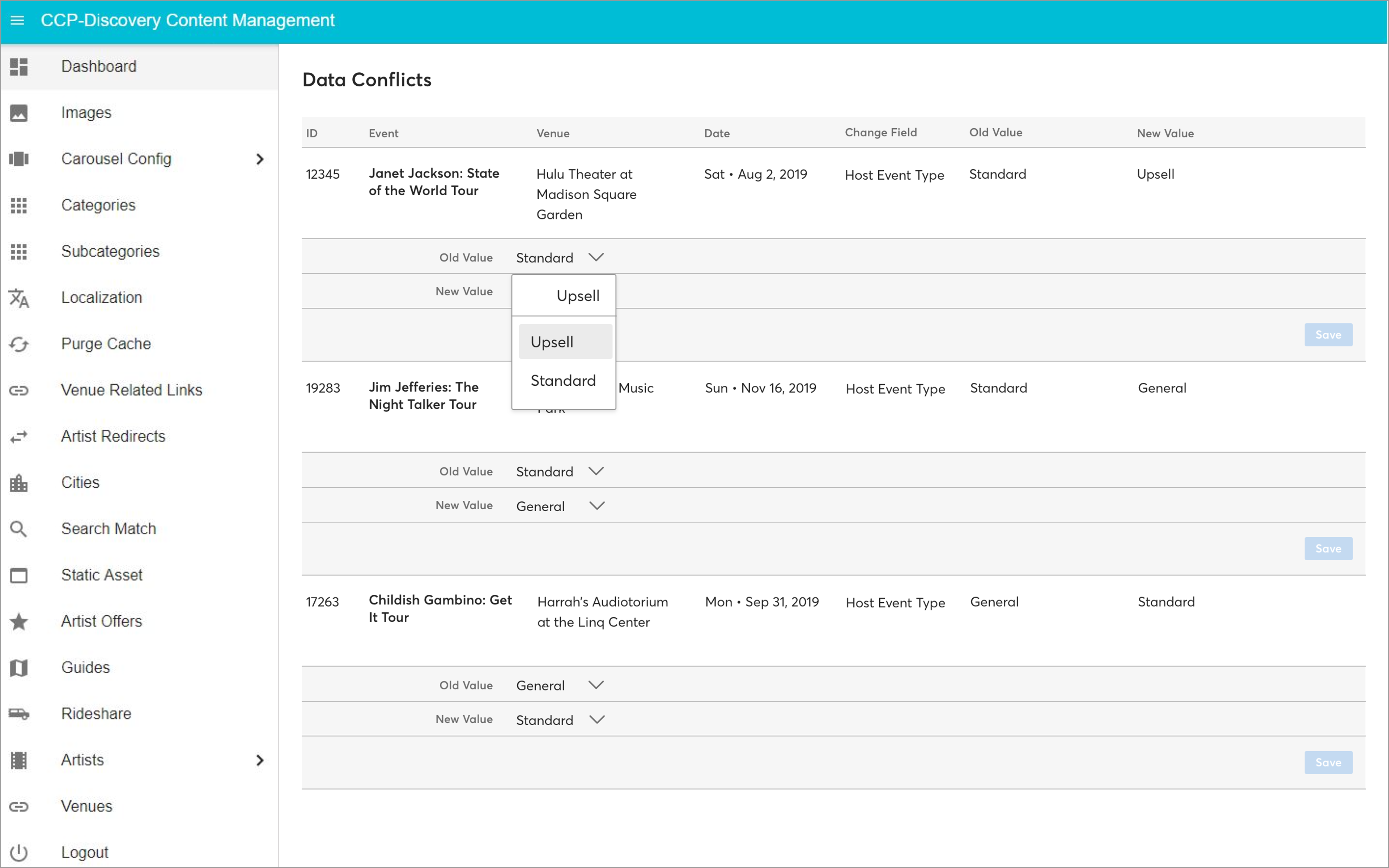1389x868 pixels.
Task: Click the Artist Offers star icon
Action: point(19,622)
